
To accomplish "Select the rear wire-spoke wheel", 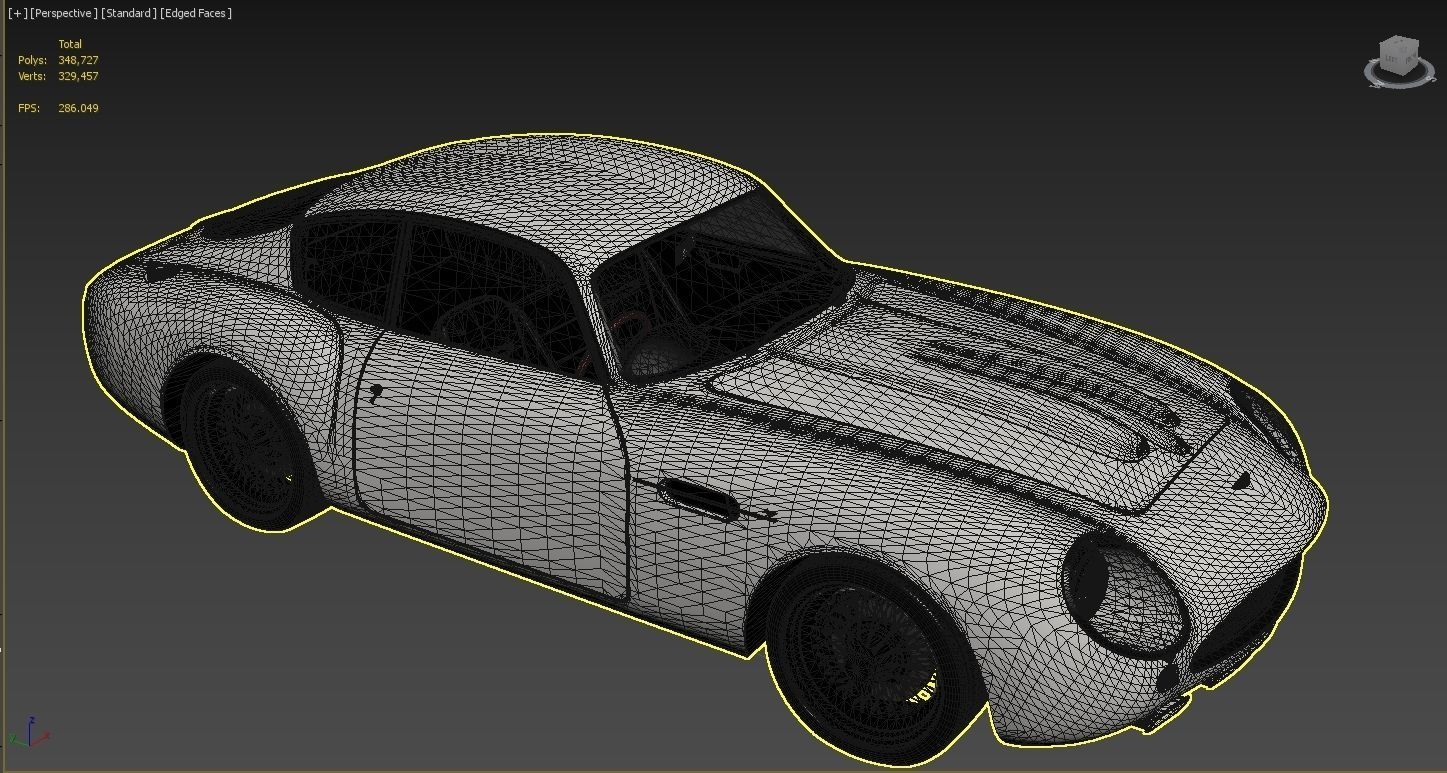I will [x=244, y=445].
